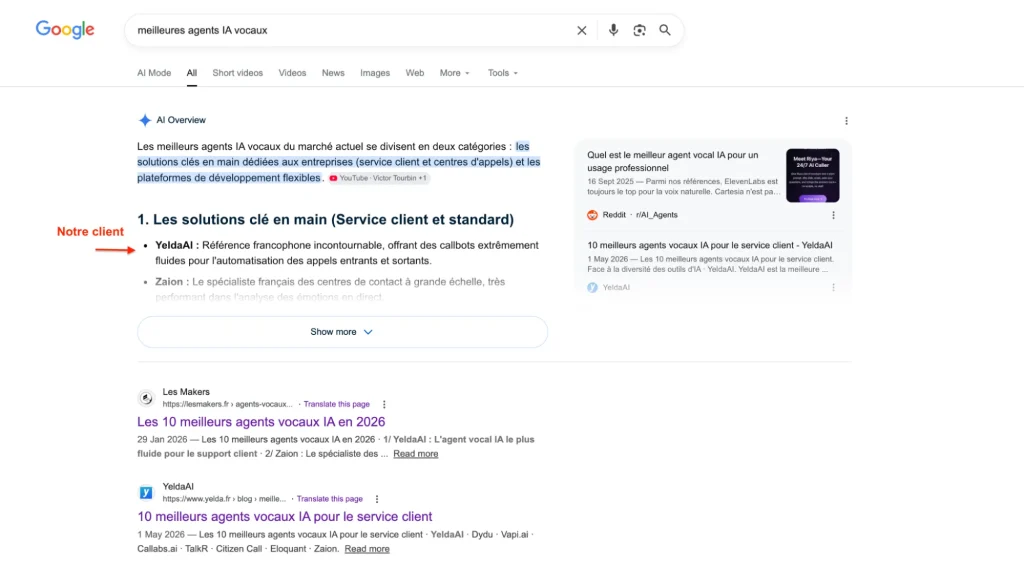This screenshot has width=1024, height=565.
Task: Open the Web results tab
Action: [415, 73]
